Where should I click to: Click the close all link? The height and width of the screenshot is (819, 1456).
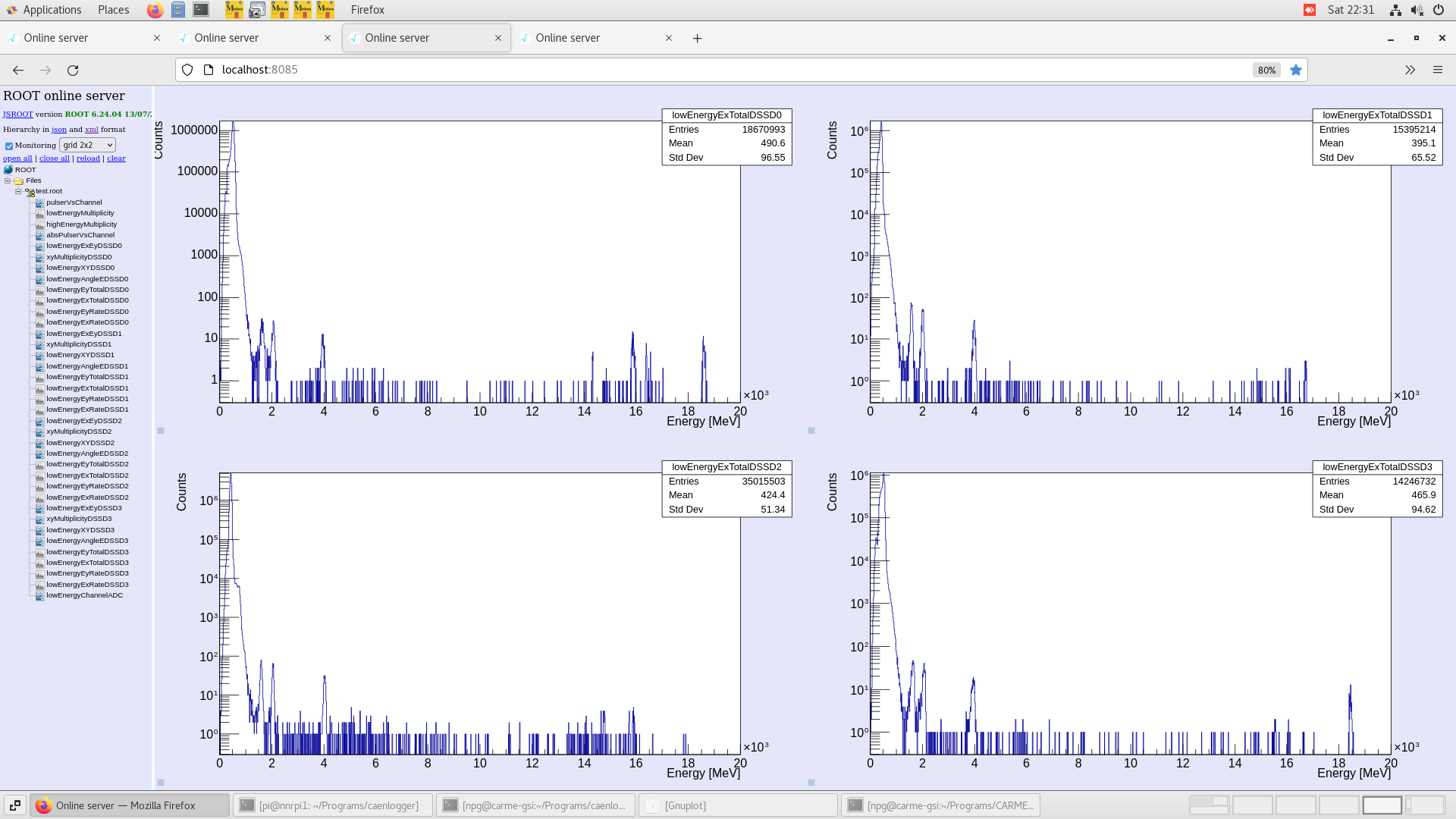(x=54, y=158)
